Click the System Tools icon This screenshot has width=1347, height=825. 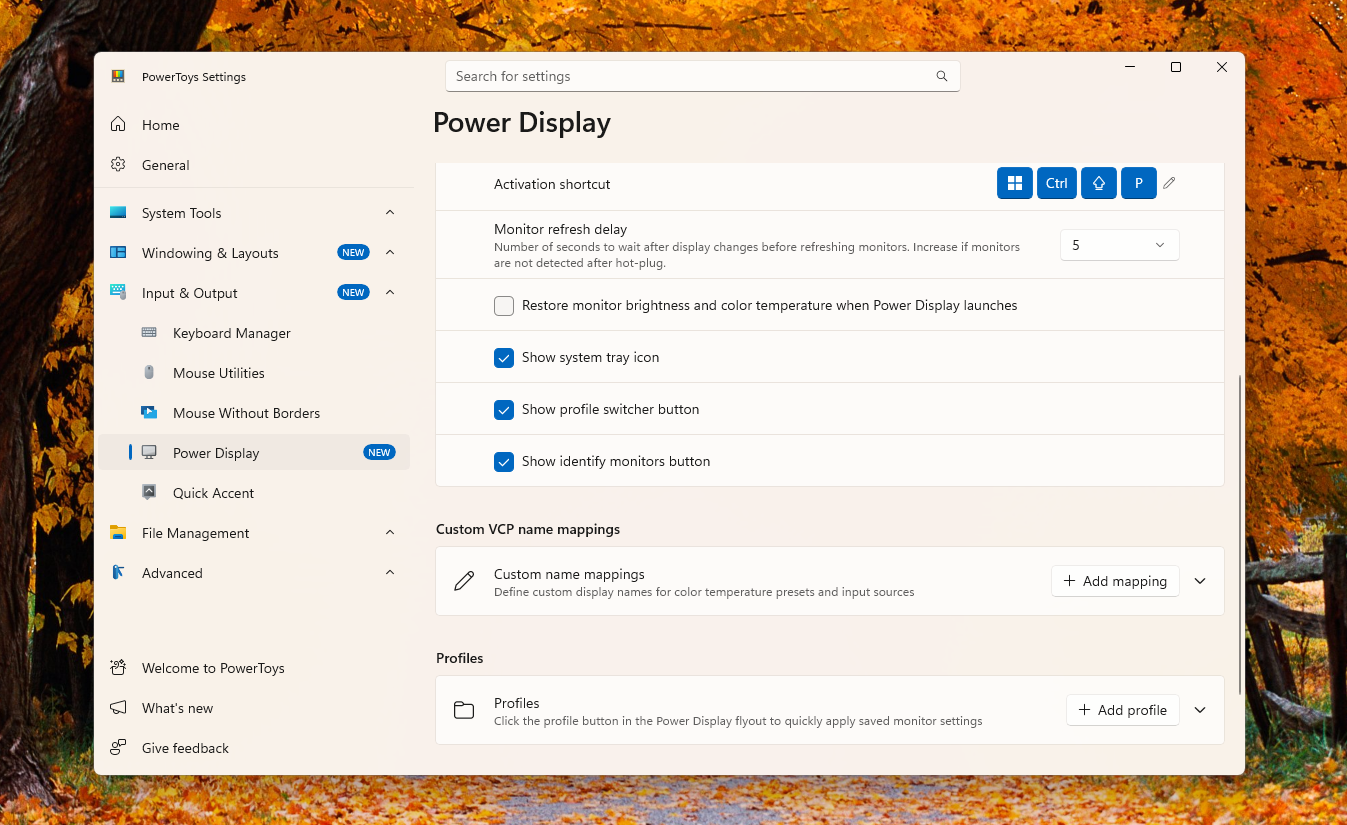[118, 213]
